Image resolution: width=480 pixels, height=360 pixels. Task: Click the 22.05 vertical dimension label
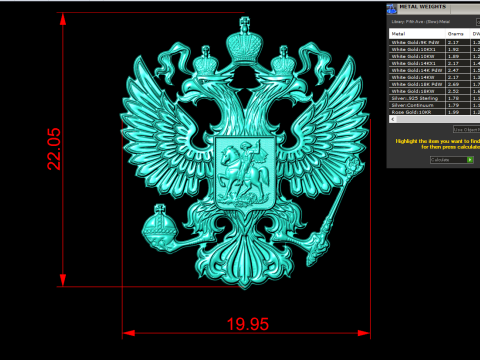click(x=54, y=149)
